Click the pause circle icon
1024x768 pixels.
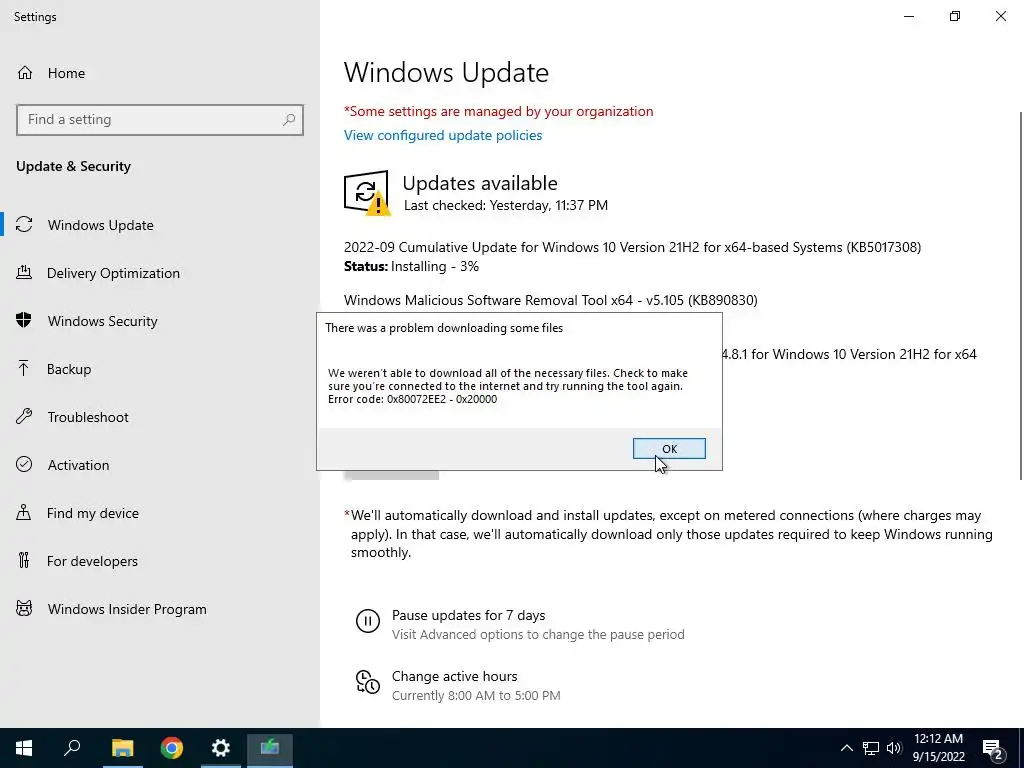coord(368,620)
